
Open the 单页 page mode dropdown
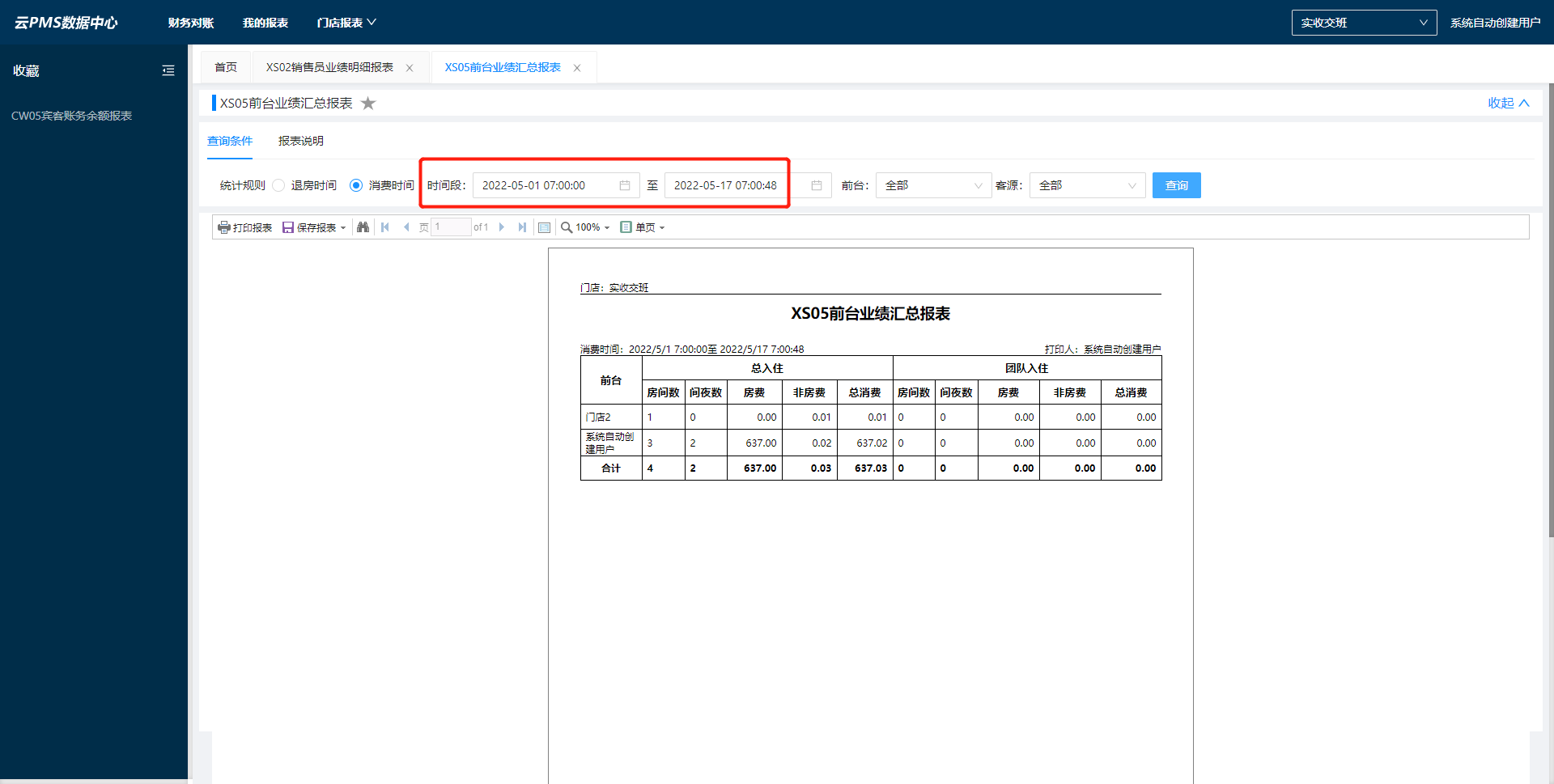coord(643,227)
